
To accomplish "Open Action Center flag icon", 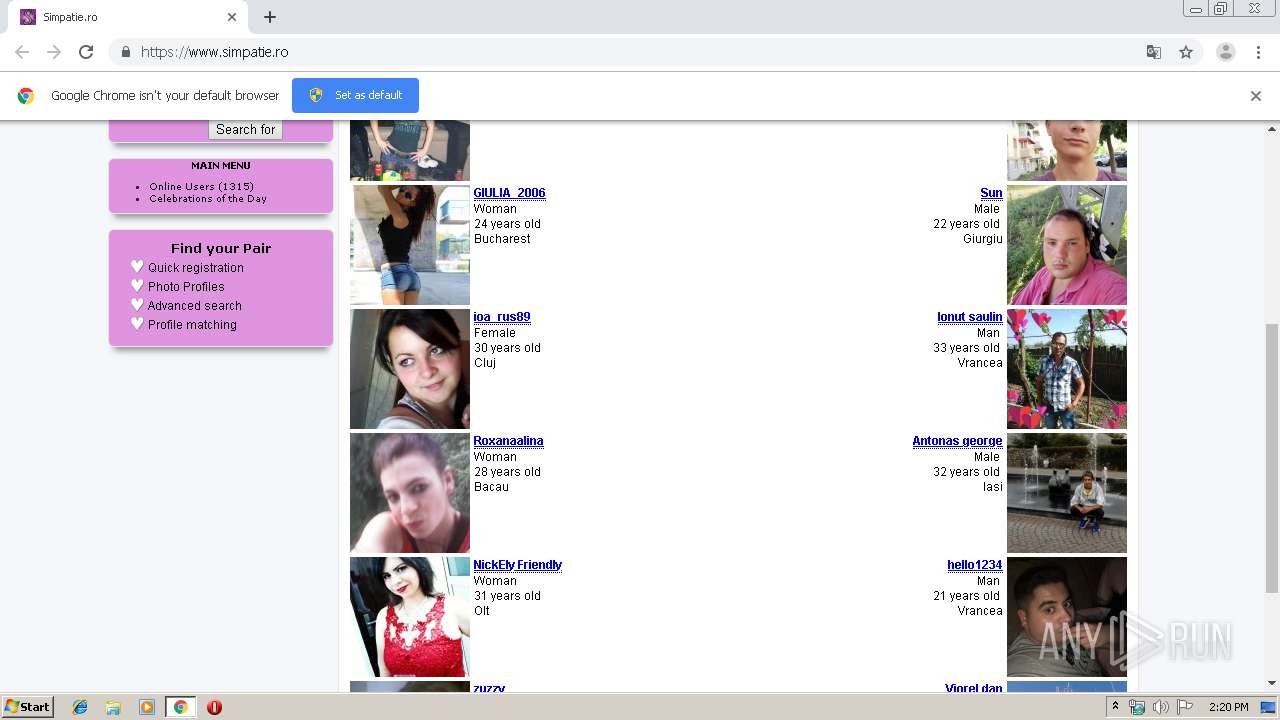I will coord(1185,707).
